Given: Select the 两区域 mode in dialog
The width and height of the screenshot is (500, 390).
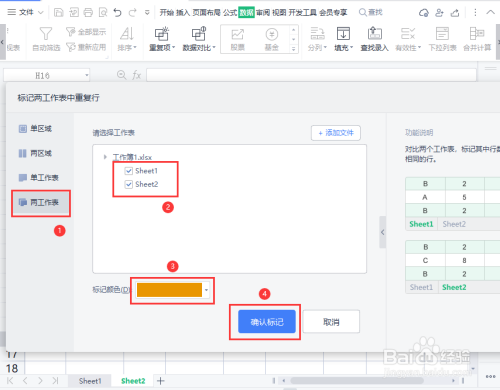Looking at the screenshot, I should click(x=35, y=153).
